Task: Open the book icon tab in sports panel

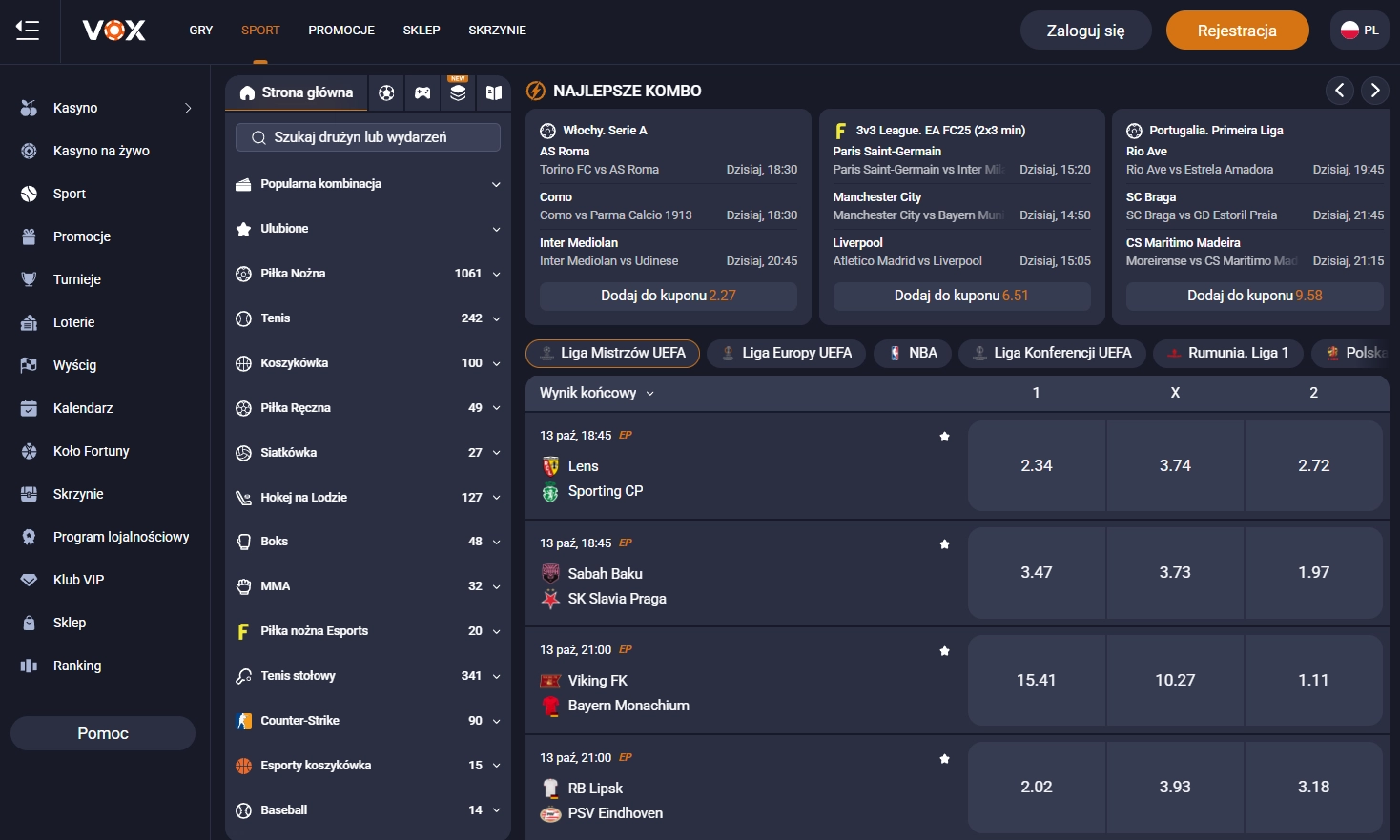Action: pyautogui.click(x=494, y=92)
